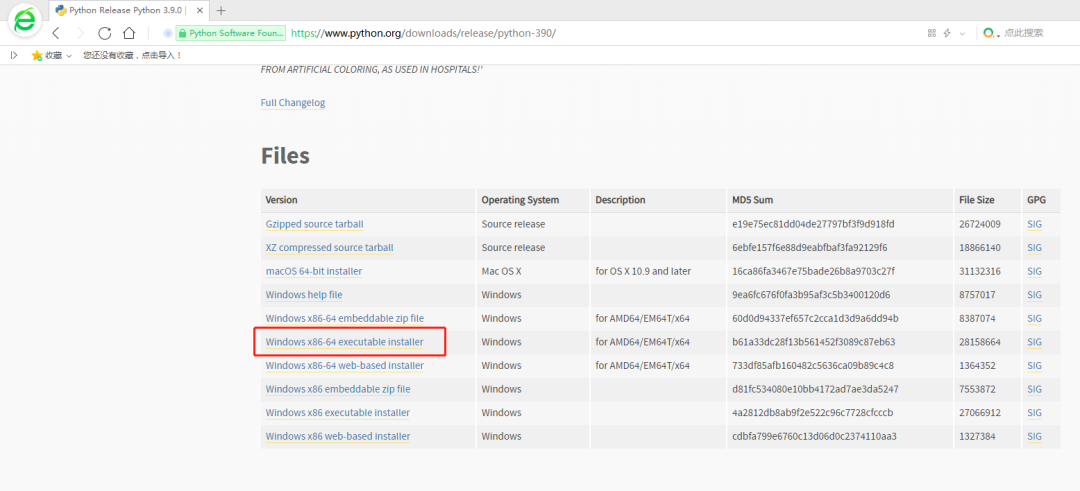Viewport: 1080px width, 491px height.
Task: Click the Operating System column header
Action: (520, 200)
